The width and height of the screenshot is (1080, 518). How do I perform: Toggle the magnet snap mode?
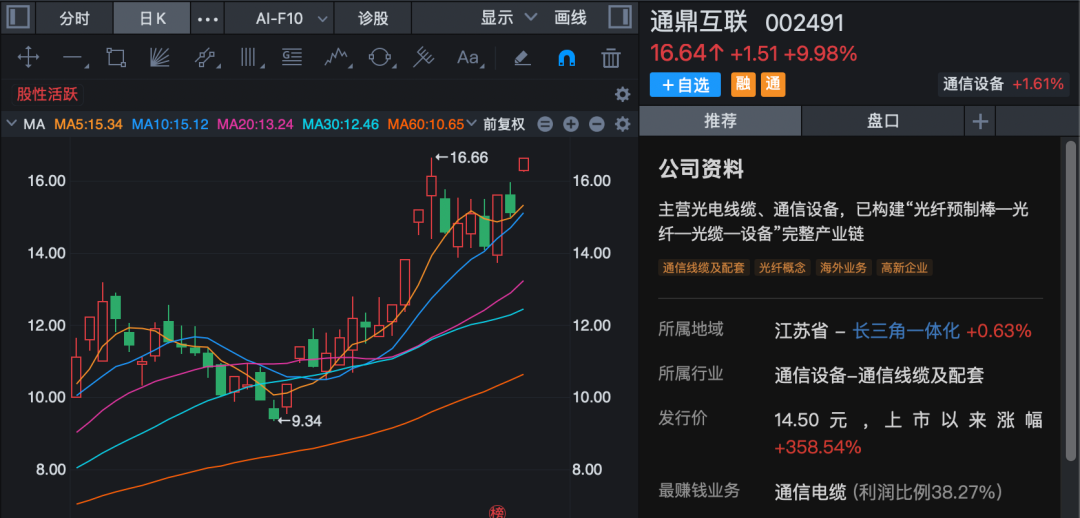click(566, 58)
